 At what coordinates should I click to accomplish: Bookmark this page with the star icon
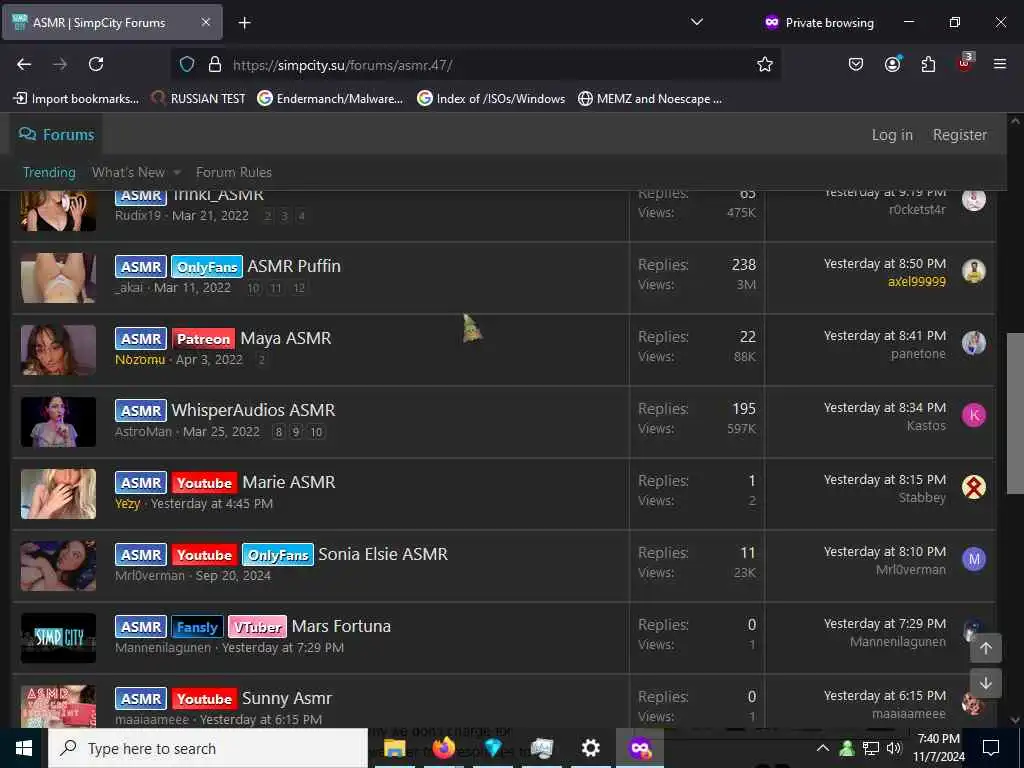pos(765,64)
